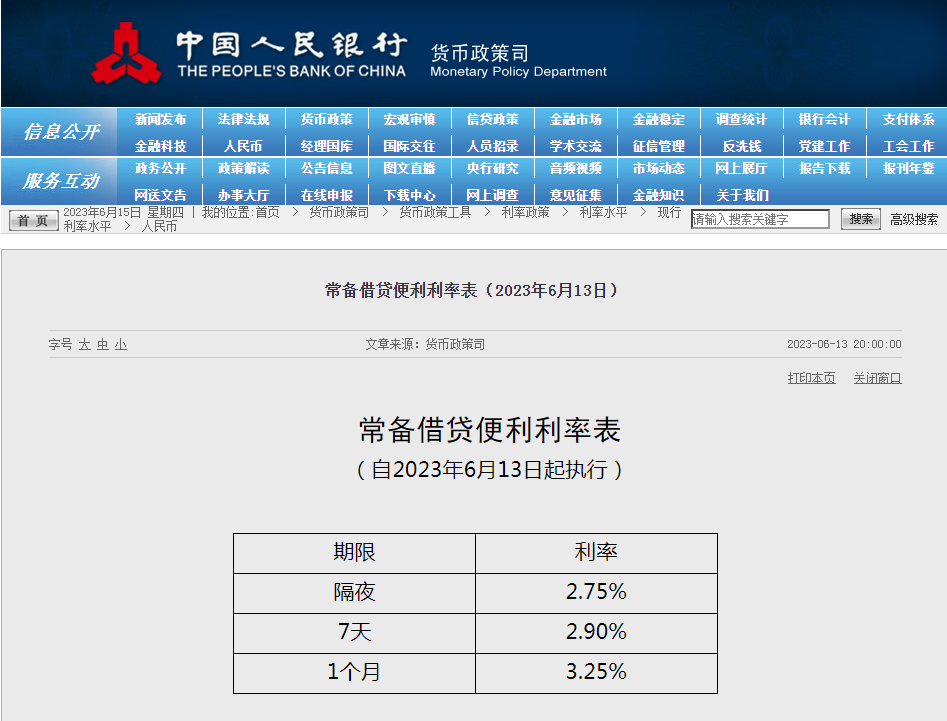Open 法律法规 menu item
This screenshot has width=947, height=721.
pyautogui.click(x=243, y=120)
